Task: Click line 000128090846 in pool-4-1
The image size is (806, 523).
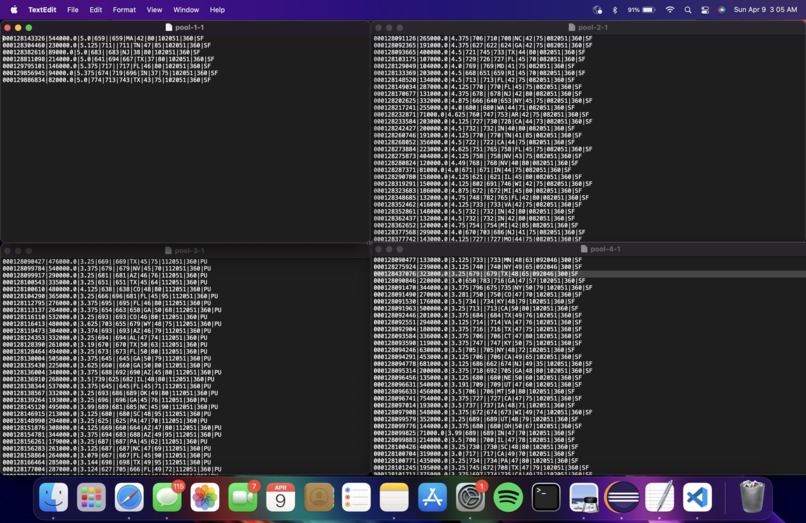Action: click(480, 281)
